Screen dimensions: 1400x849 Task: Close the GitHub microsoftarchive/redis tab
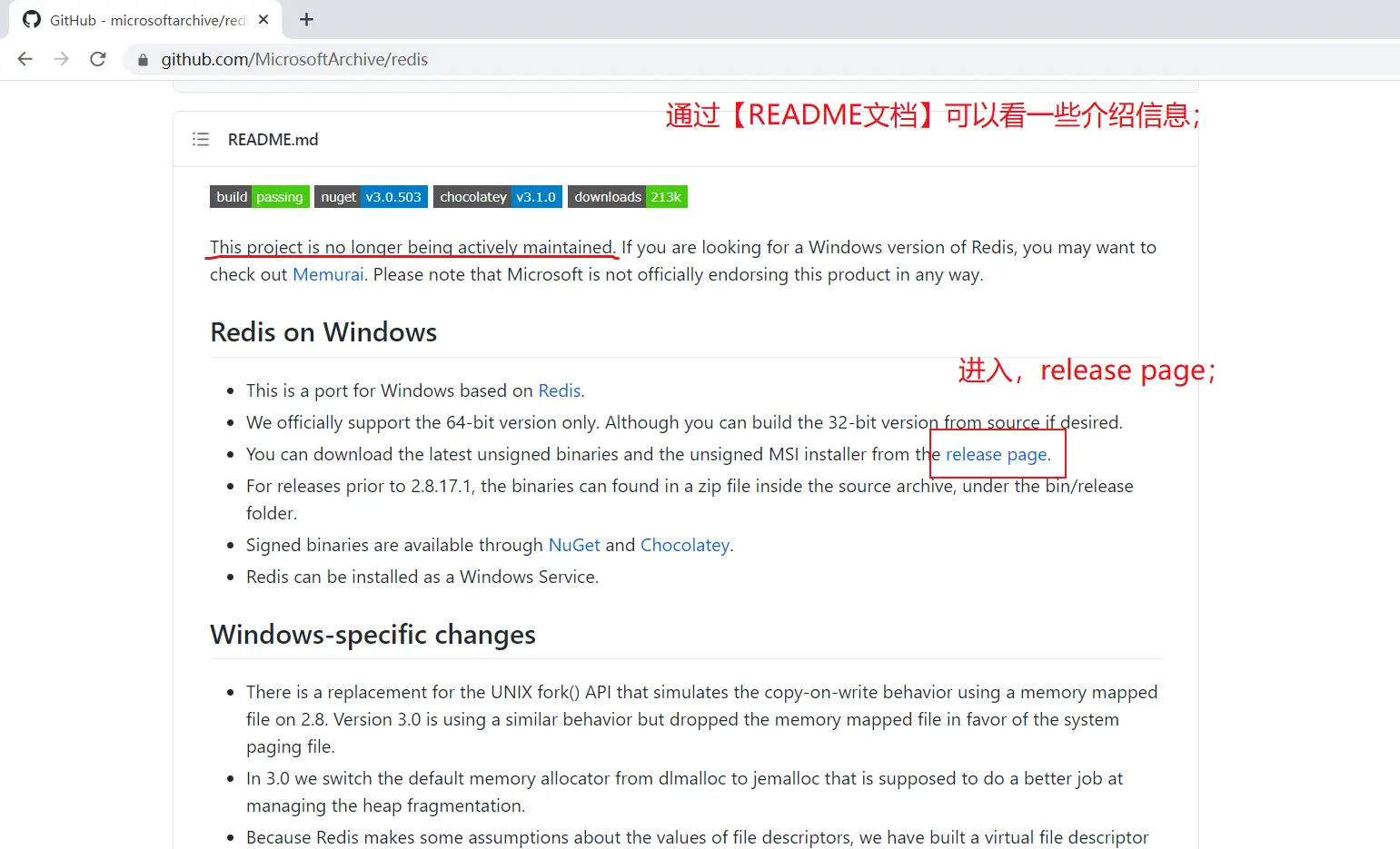point(263,19)
